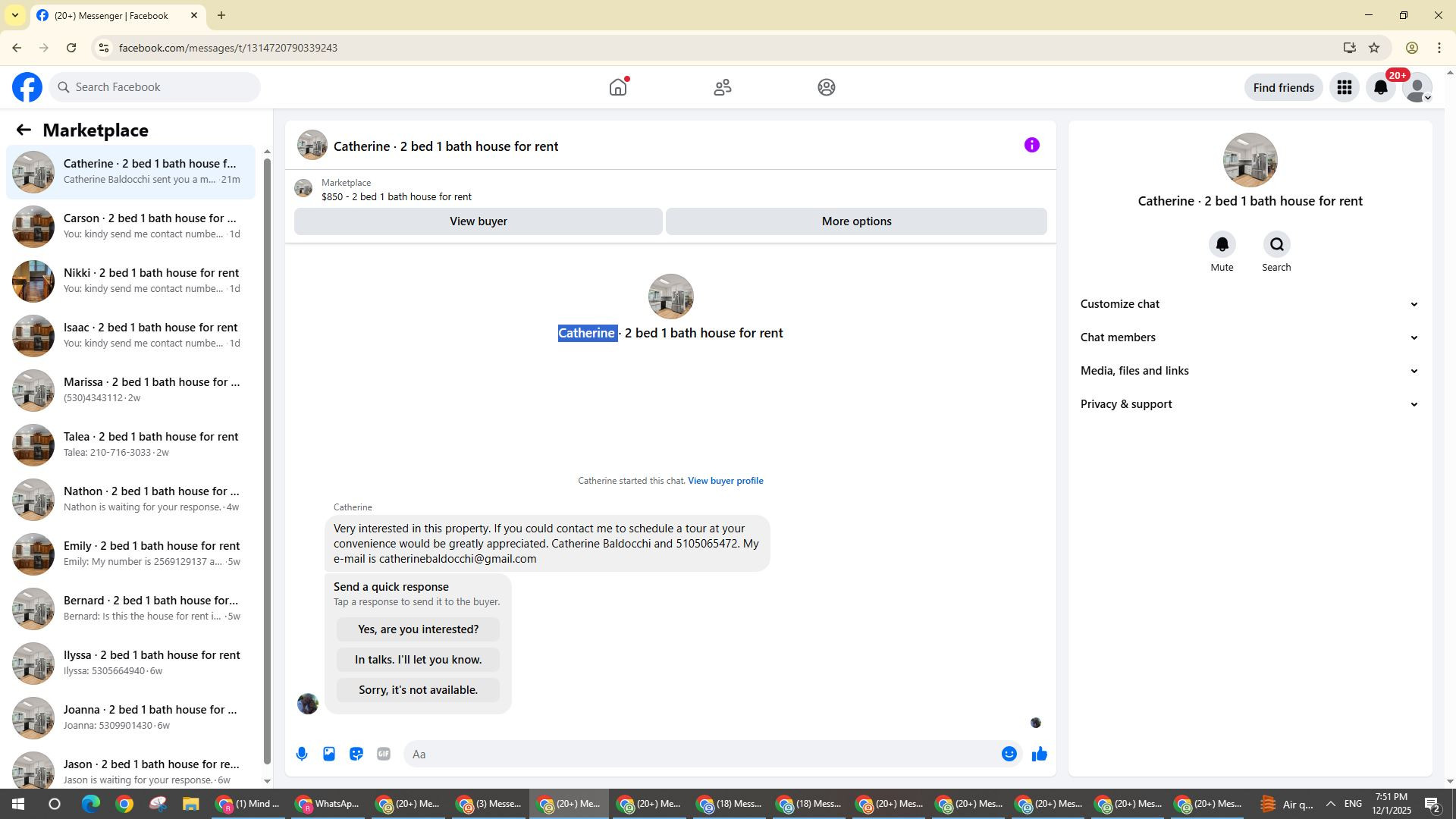Go back from Marketplace with arrow
Screen dimensions: 1456x819
[24, 130]
